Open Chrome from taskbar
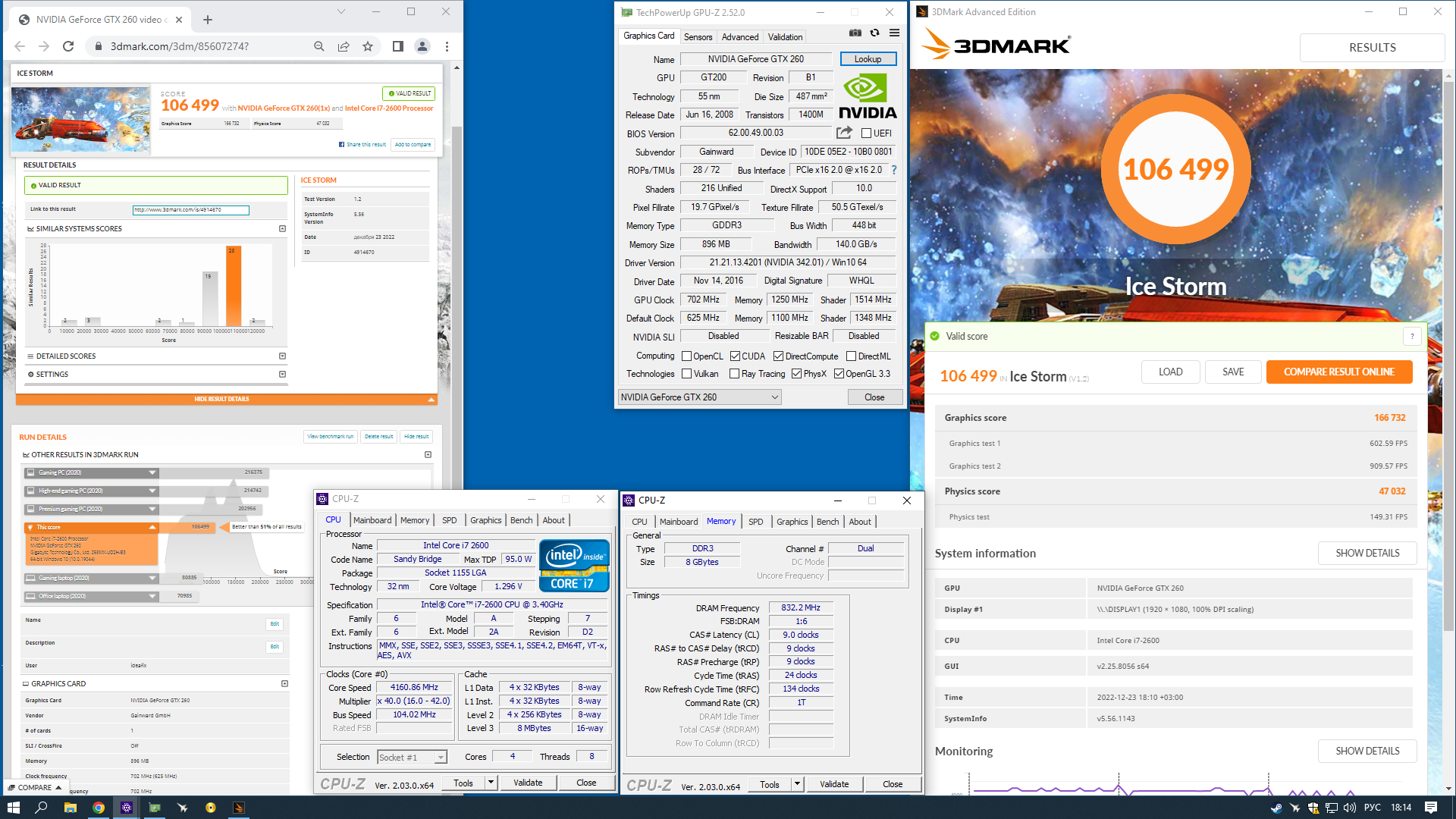 [x=98, y=808]
